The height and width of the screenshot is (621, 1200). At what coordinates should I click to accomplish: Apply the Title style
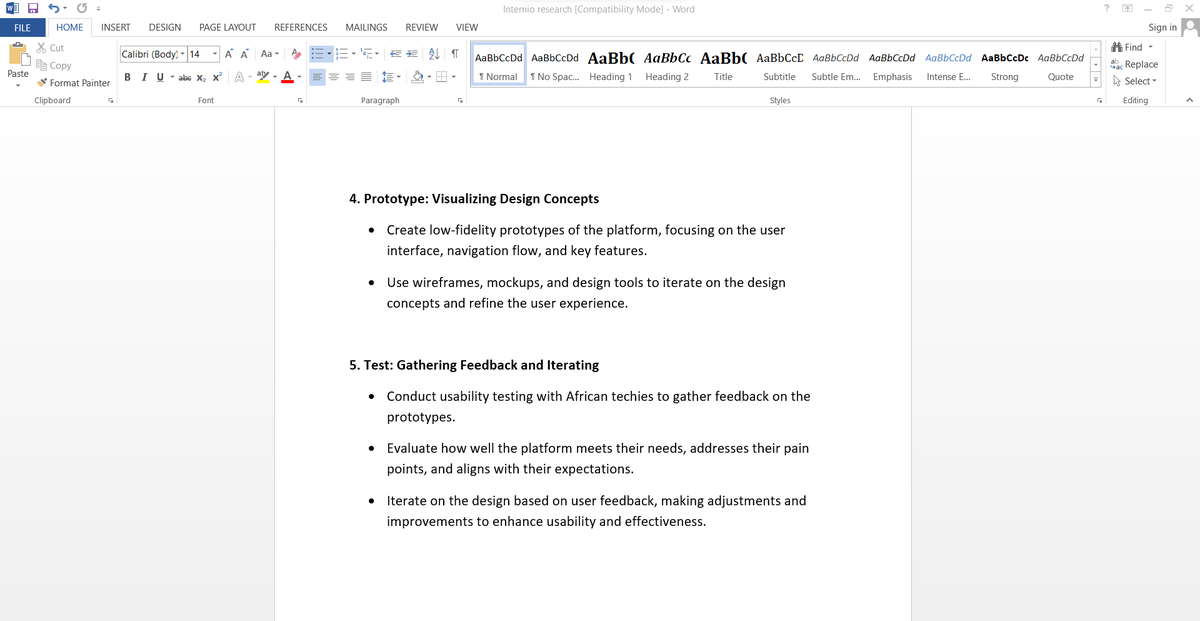pos(723,66)
